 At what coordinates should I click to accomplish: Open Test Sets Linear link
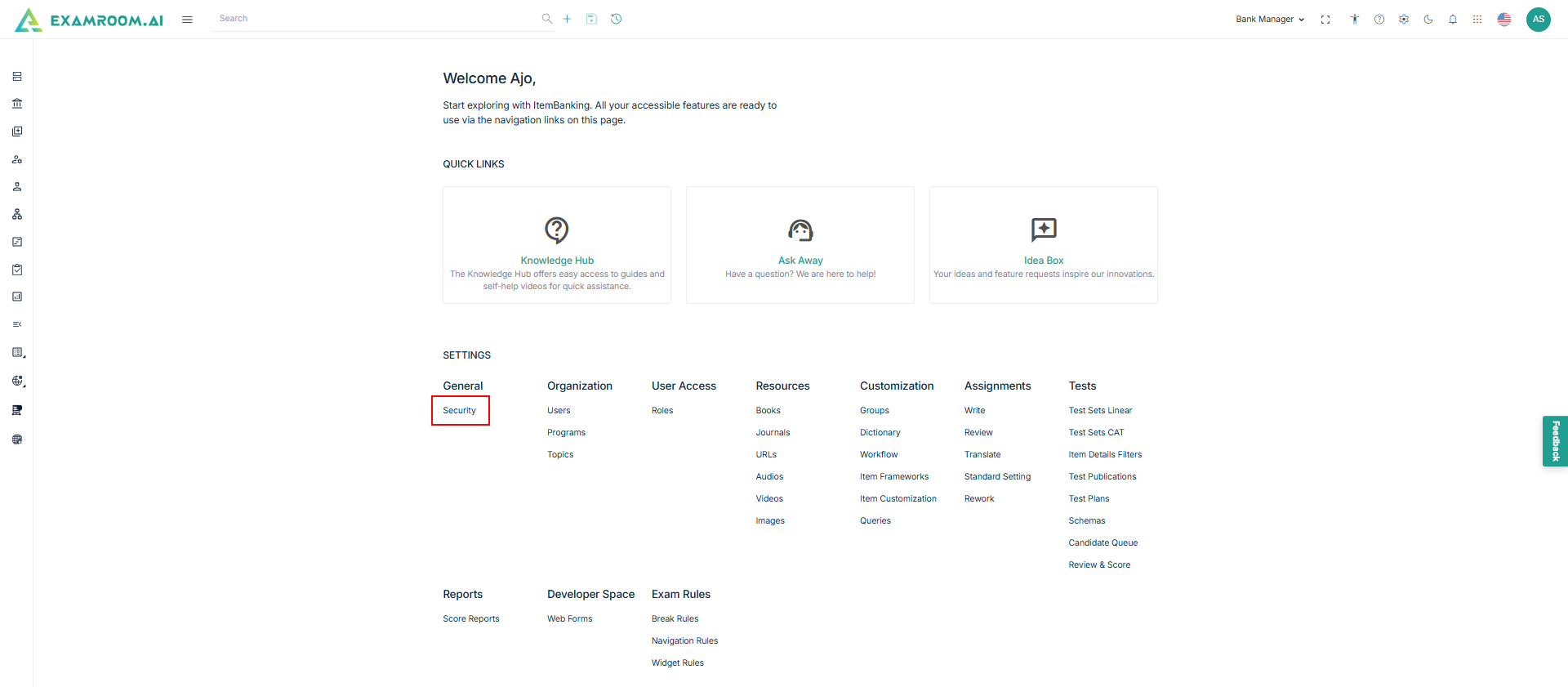(1100, 410)
